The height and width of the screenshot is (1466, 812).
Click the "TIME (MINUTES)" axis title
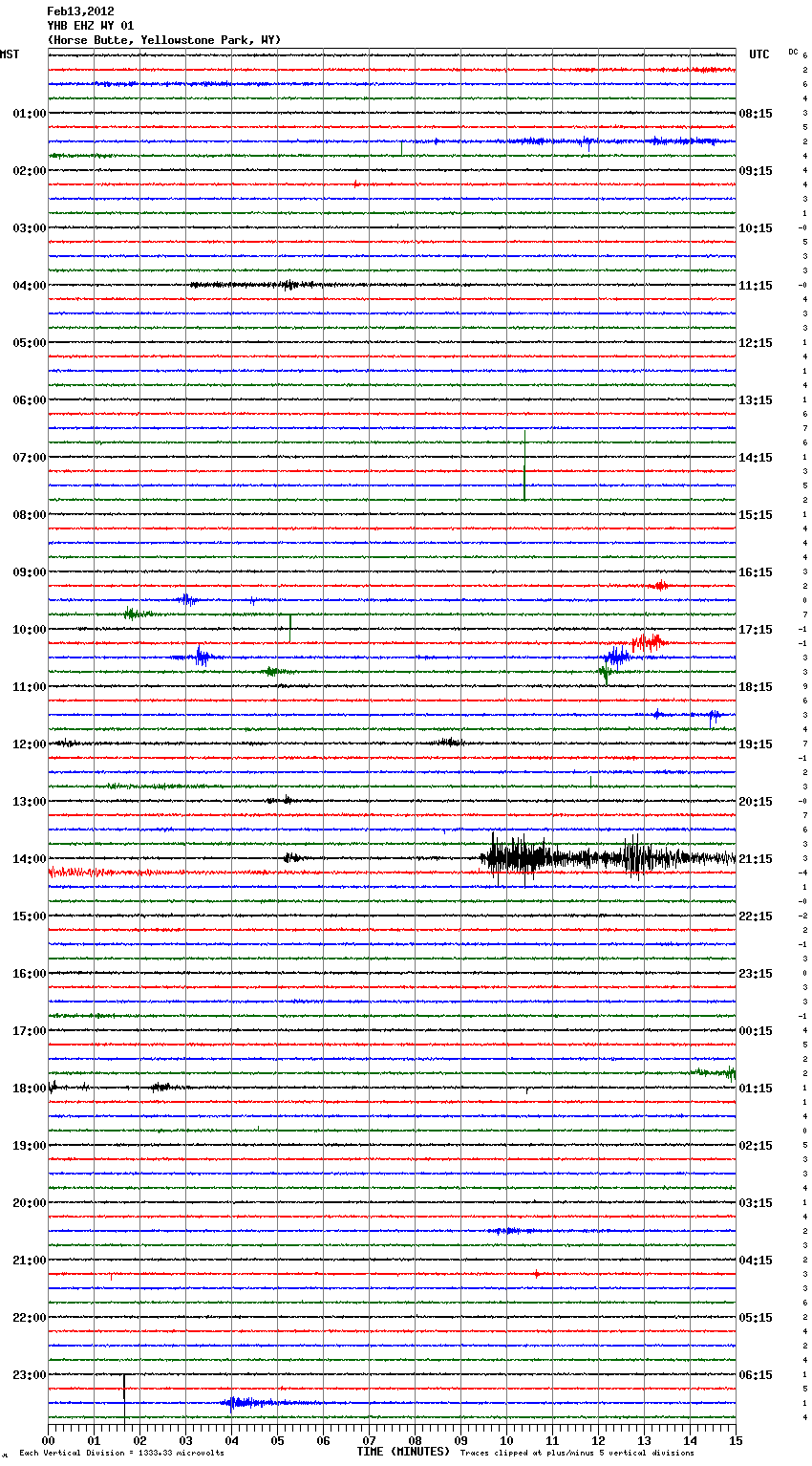click(x=402, y=1452)
